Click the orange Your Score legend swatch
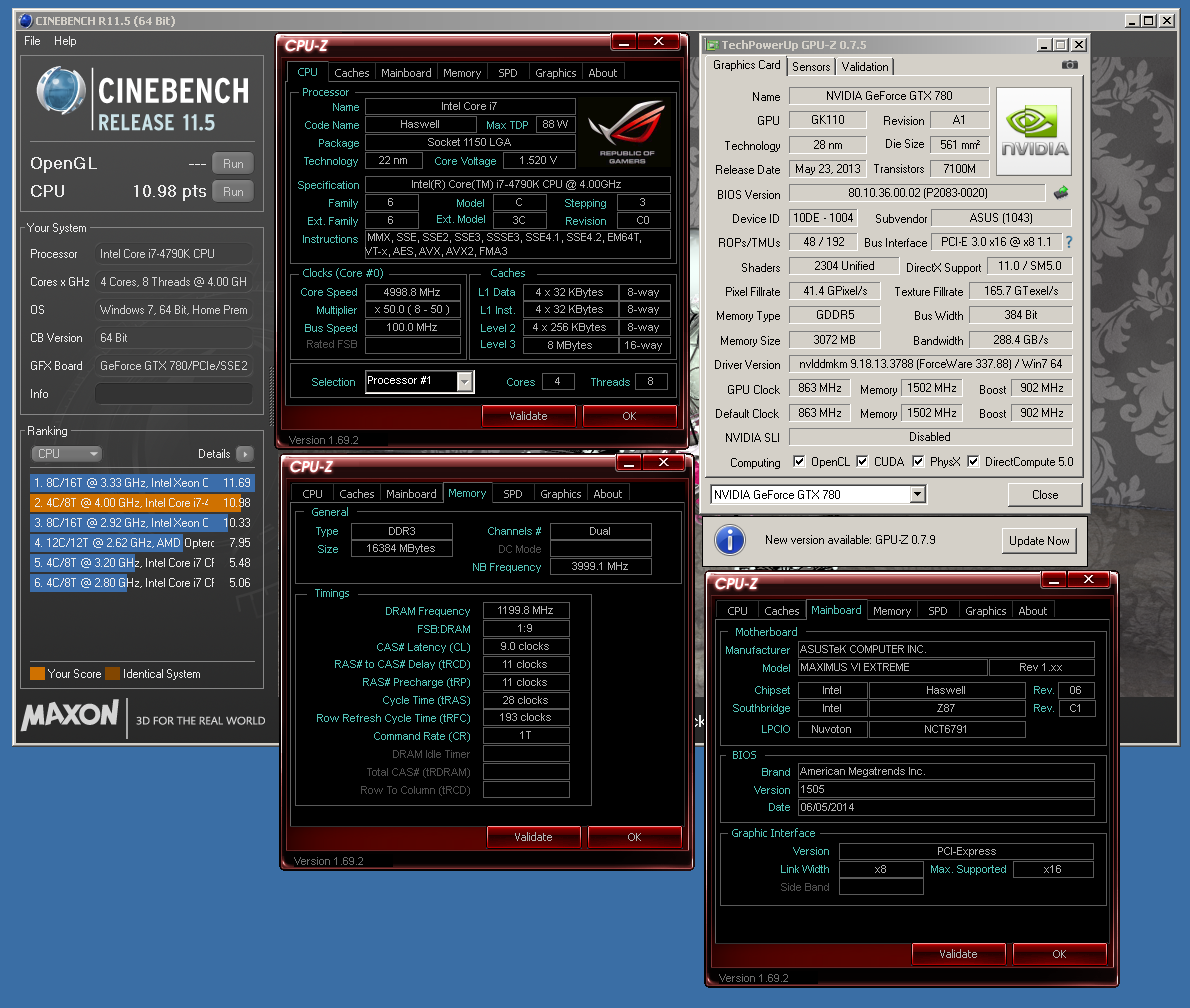 click(x=37, y=673)
